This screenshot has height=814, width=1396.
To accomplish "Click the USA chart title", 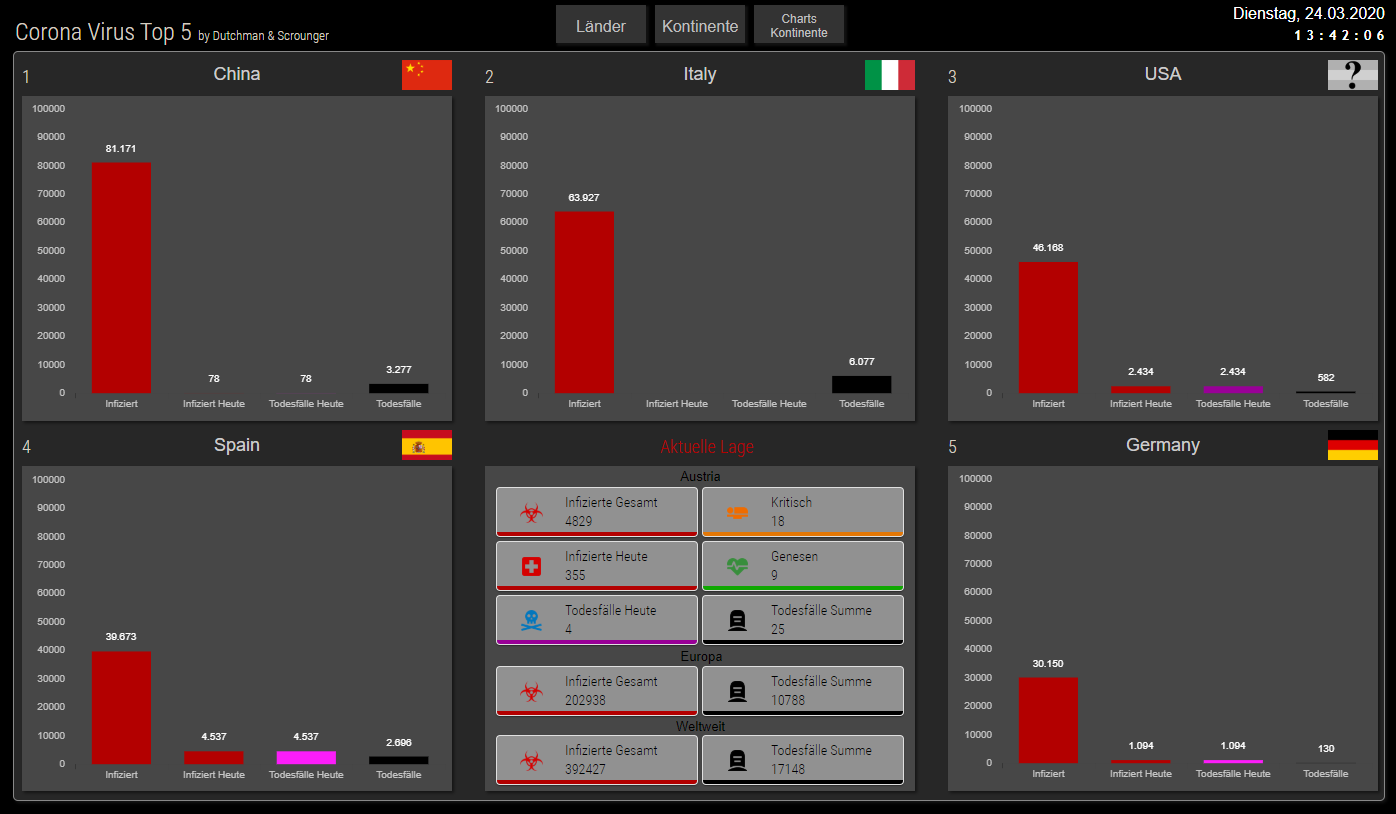I will tap(1163, 74).
